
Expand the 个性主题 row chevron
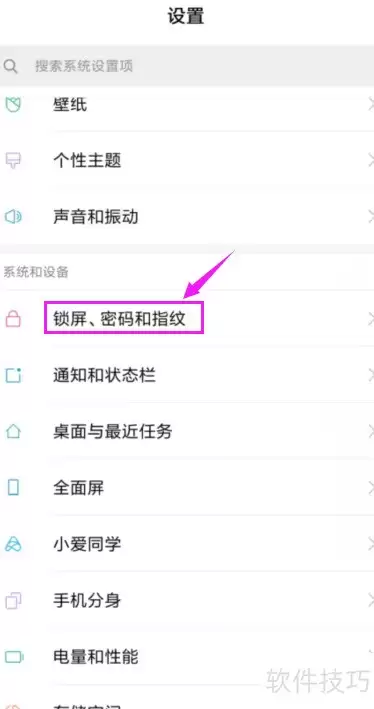(370, 161)
